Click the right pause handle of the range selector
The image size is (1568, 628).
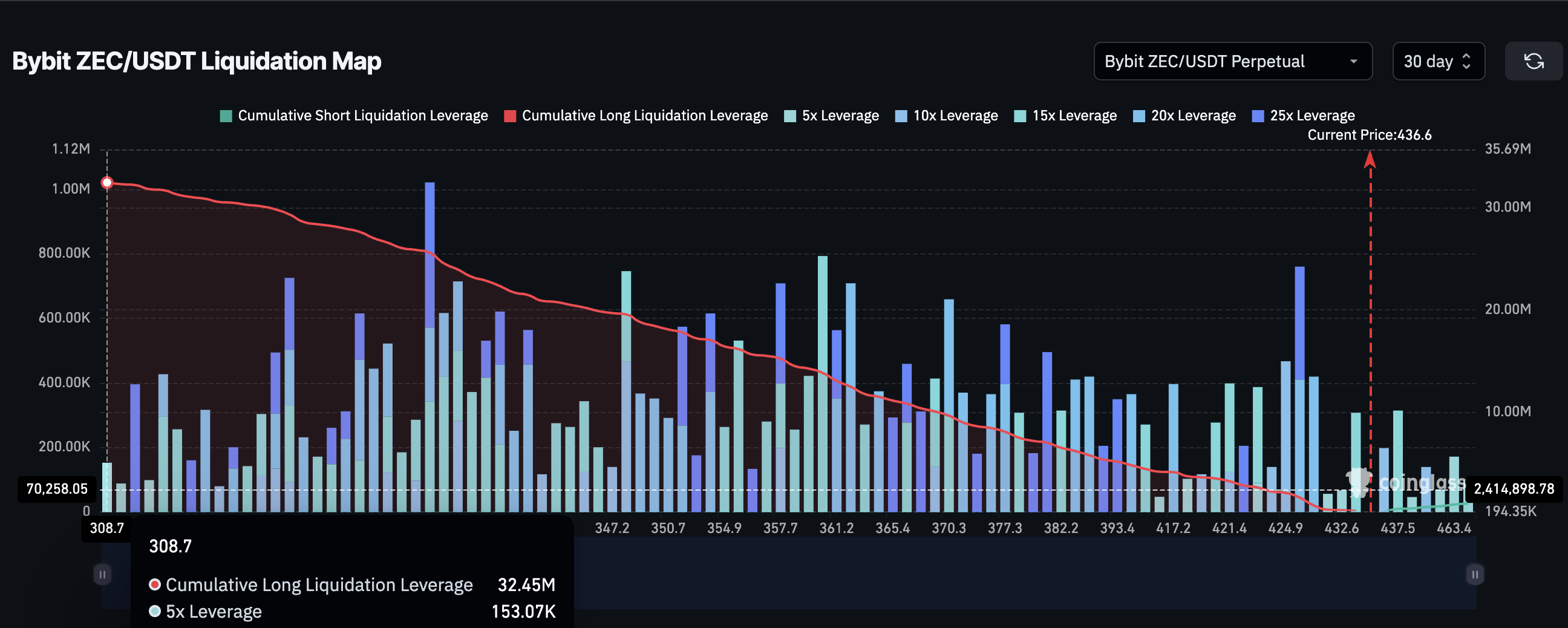(1475, 573)
